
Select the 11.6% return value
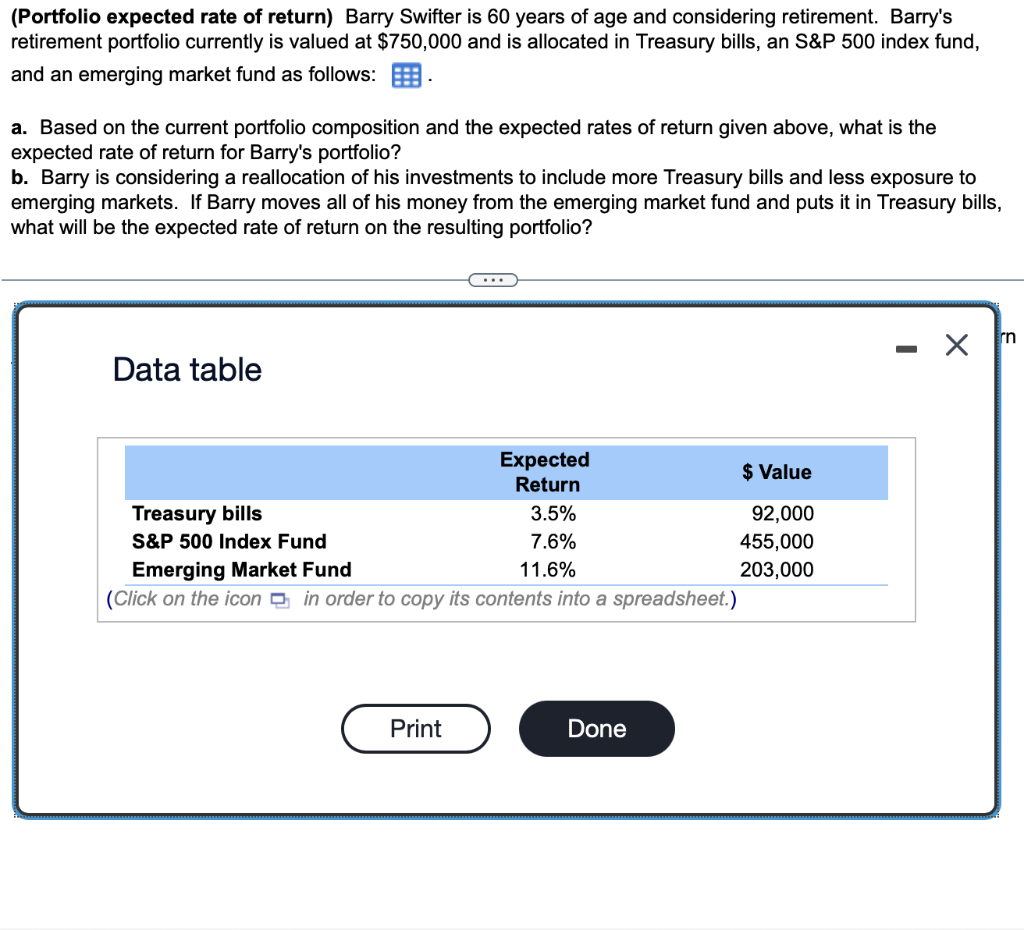click(x=546, y=570)
